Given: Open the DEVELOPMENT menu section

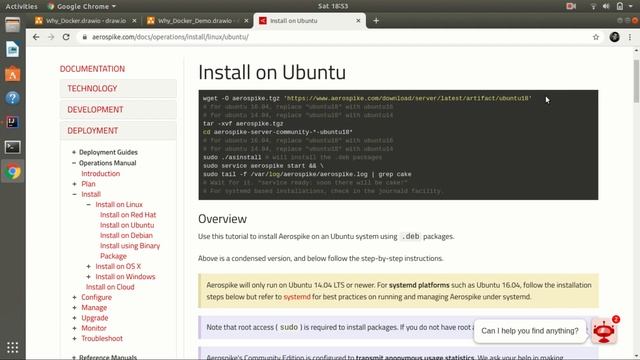Looking at the screenshot, I should pyautogui.click(x=118, y=110).
